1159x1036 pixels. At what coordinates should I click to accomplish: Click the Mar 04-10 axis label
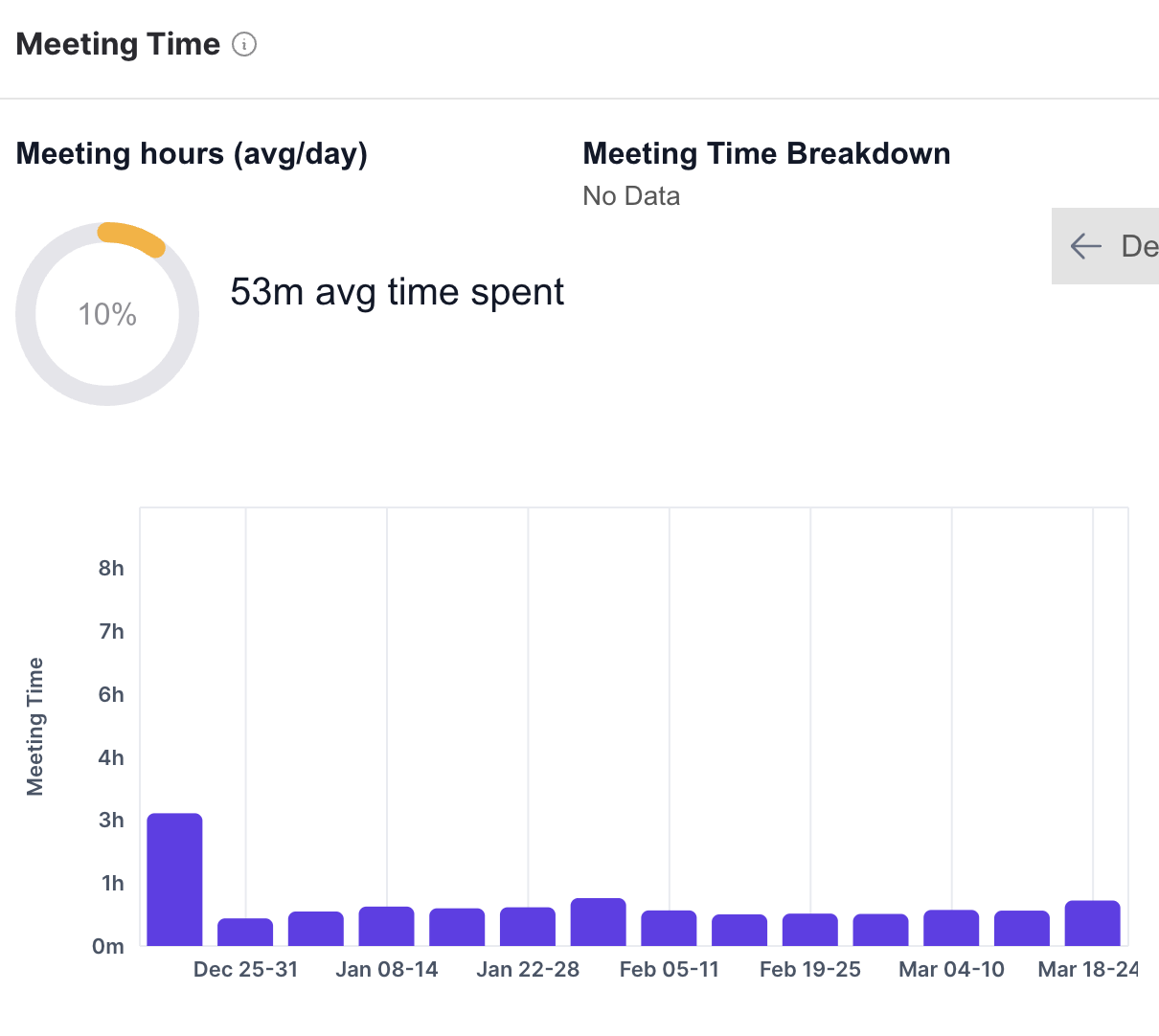[951, 970]
